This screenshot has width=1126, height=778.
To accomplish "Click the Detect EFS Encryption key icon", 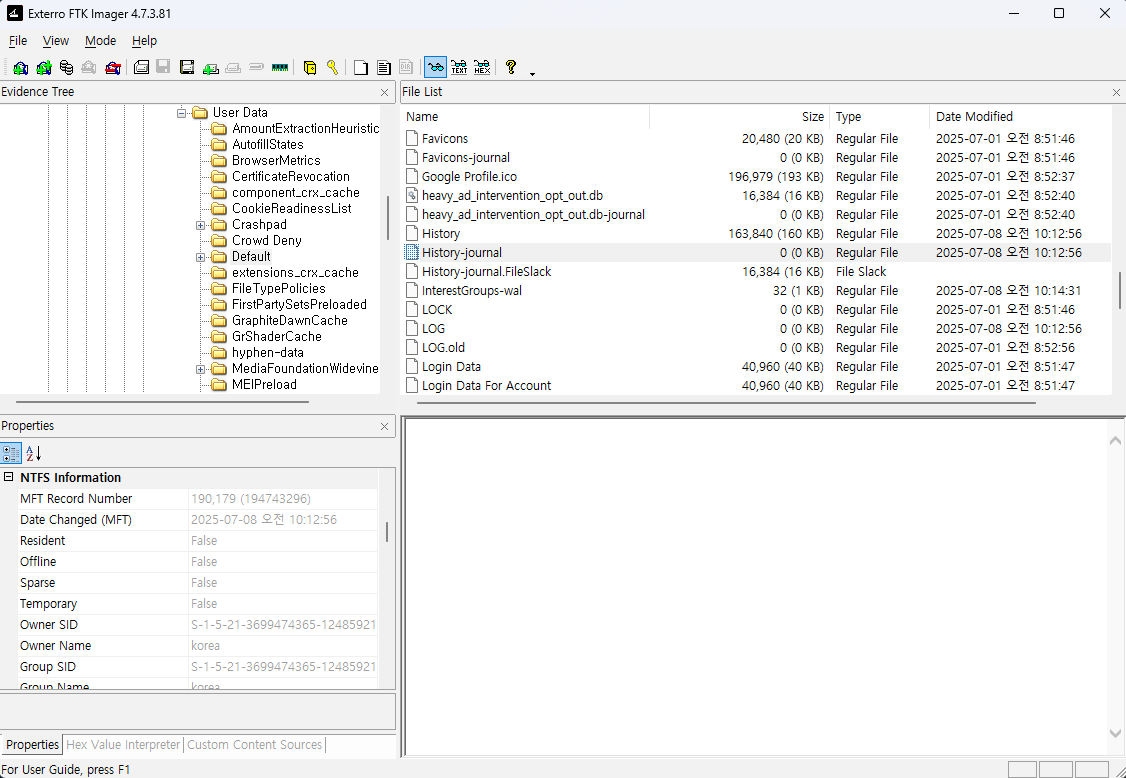I will click(x=332, y=68).
